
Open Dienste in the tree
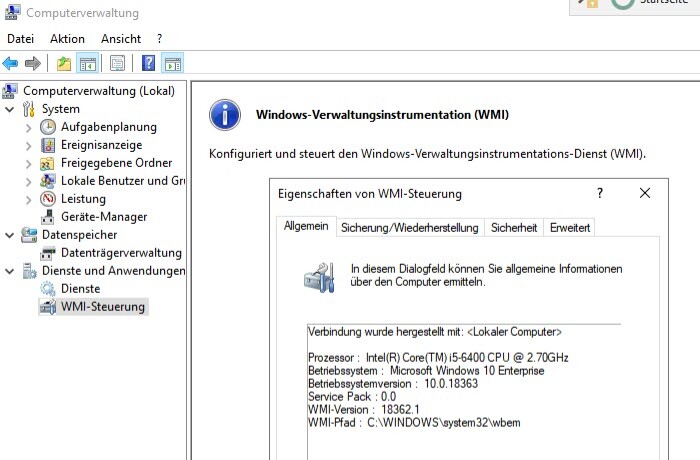point(81,289)
